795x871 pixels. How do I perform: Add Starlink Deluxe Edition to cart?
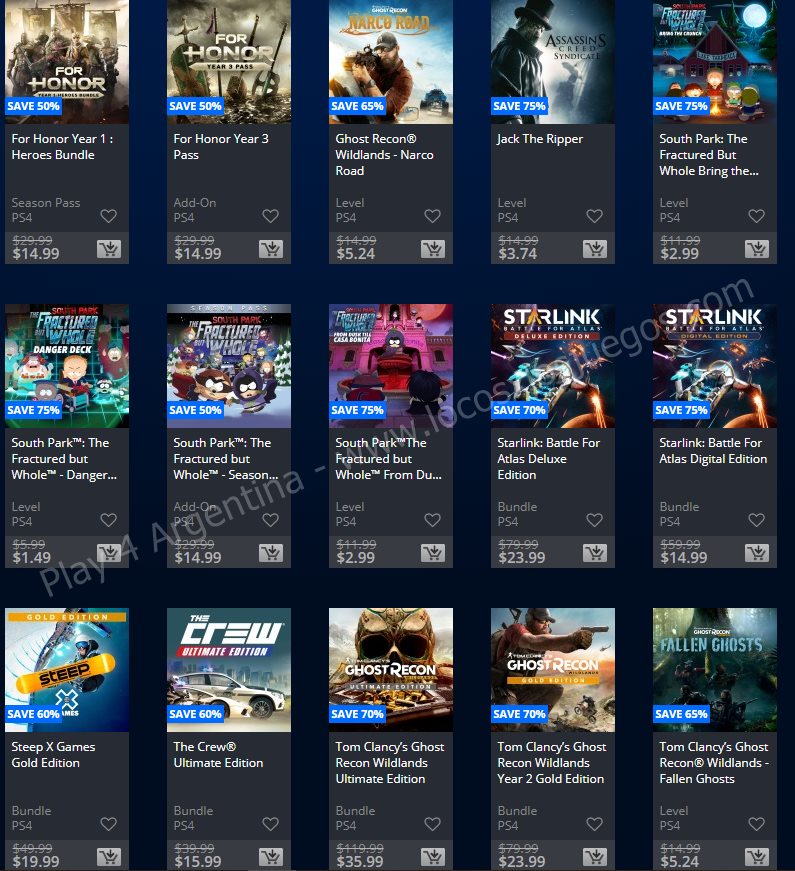(x=594, y=553)
